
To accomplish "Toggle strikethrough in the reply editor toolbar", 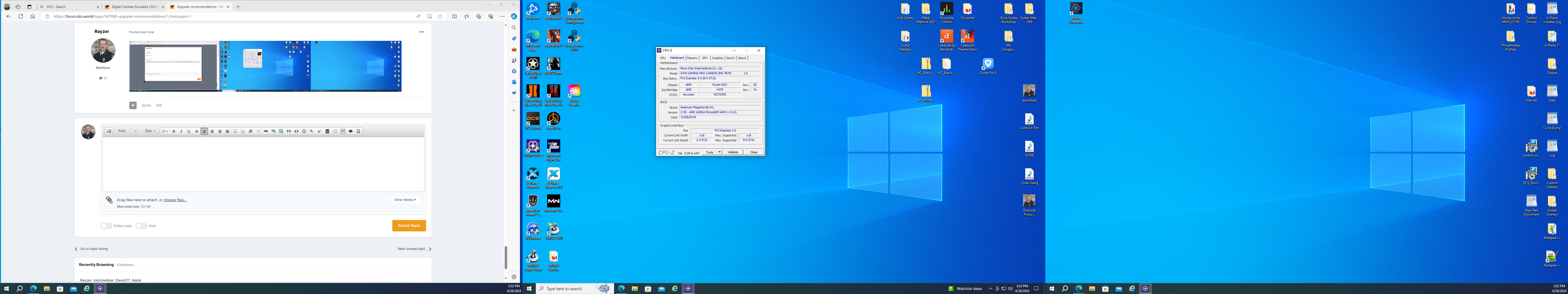I will (197, 131).
